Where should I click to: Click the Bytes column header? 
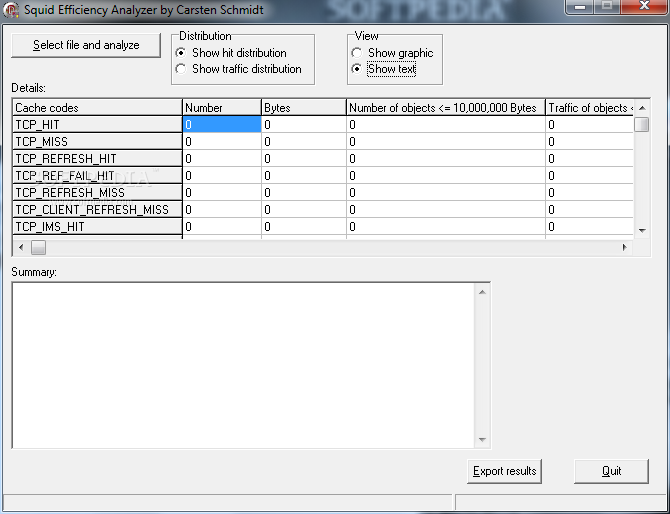[x=304, y=108]
